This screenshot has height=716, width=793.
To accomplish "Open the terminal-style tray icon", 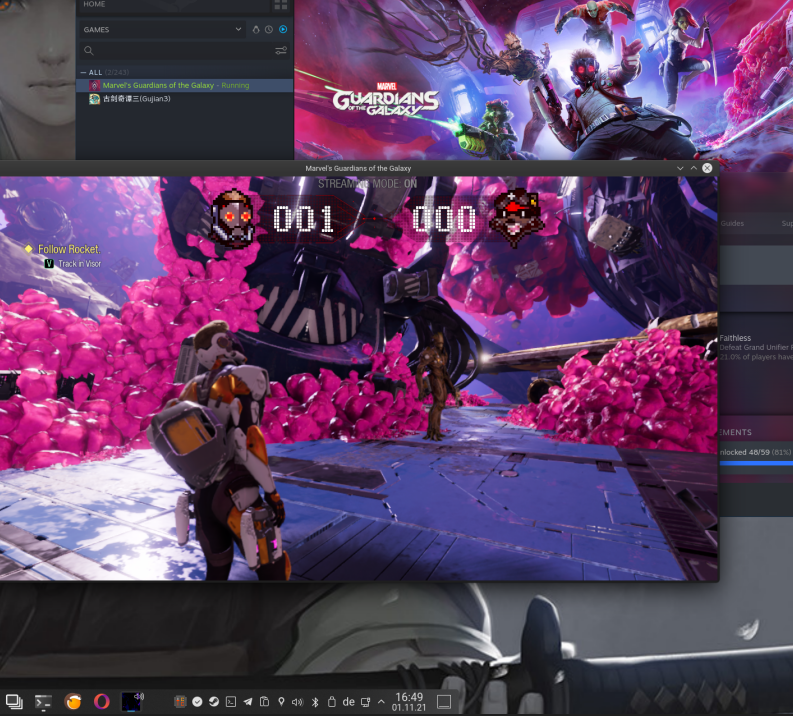I will pos(231,701).
